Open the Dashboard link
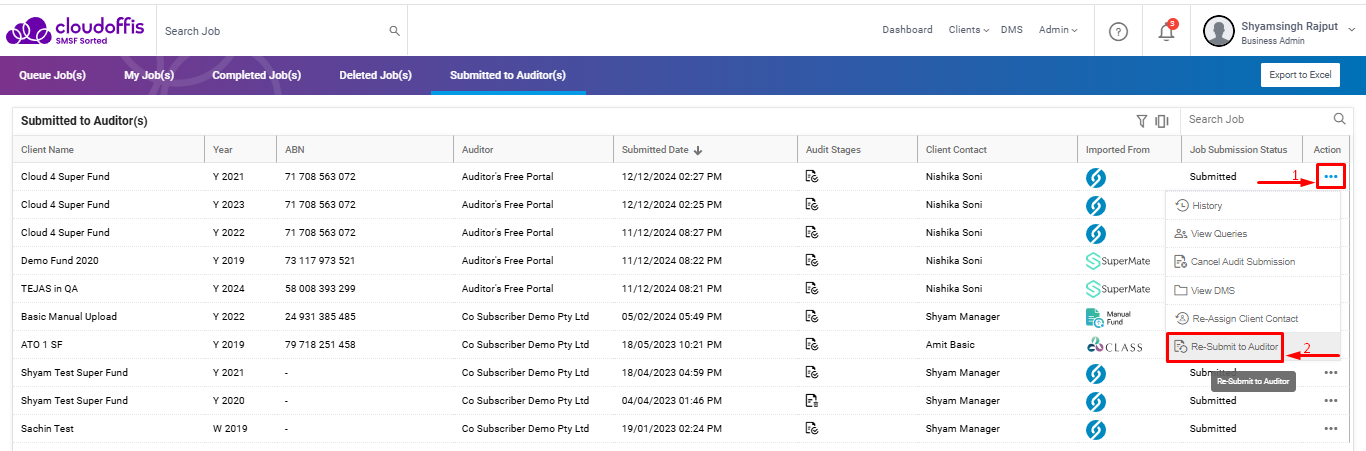 [x=907, y=30]
